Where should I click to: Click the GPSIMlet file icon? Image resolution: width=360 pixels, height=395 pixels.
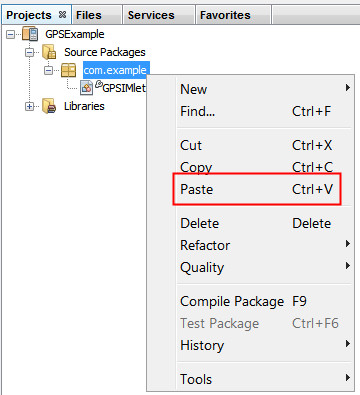point(87,88)
